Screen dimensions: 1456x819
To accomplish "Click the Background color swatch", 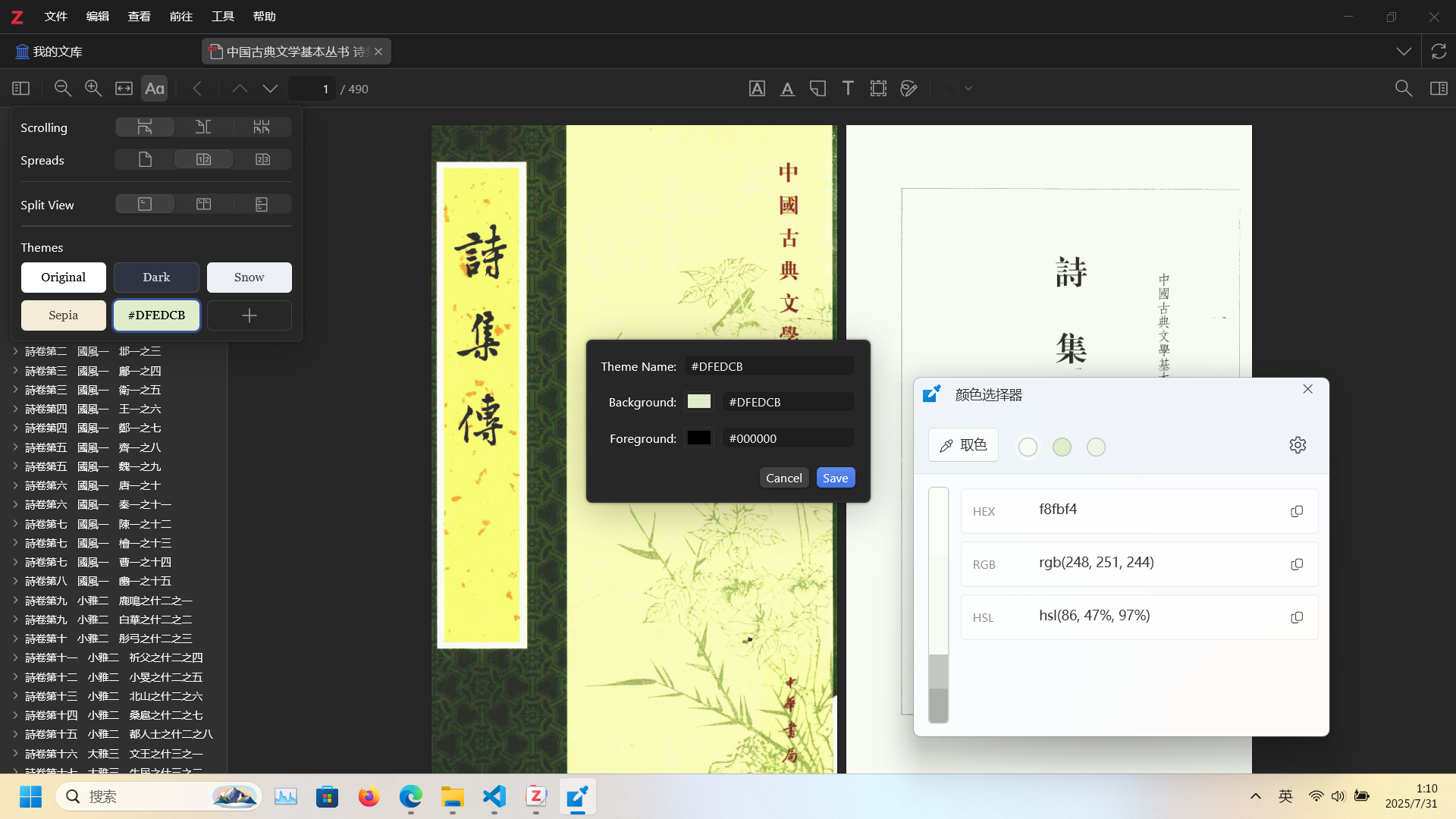I will pos(699,402).
